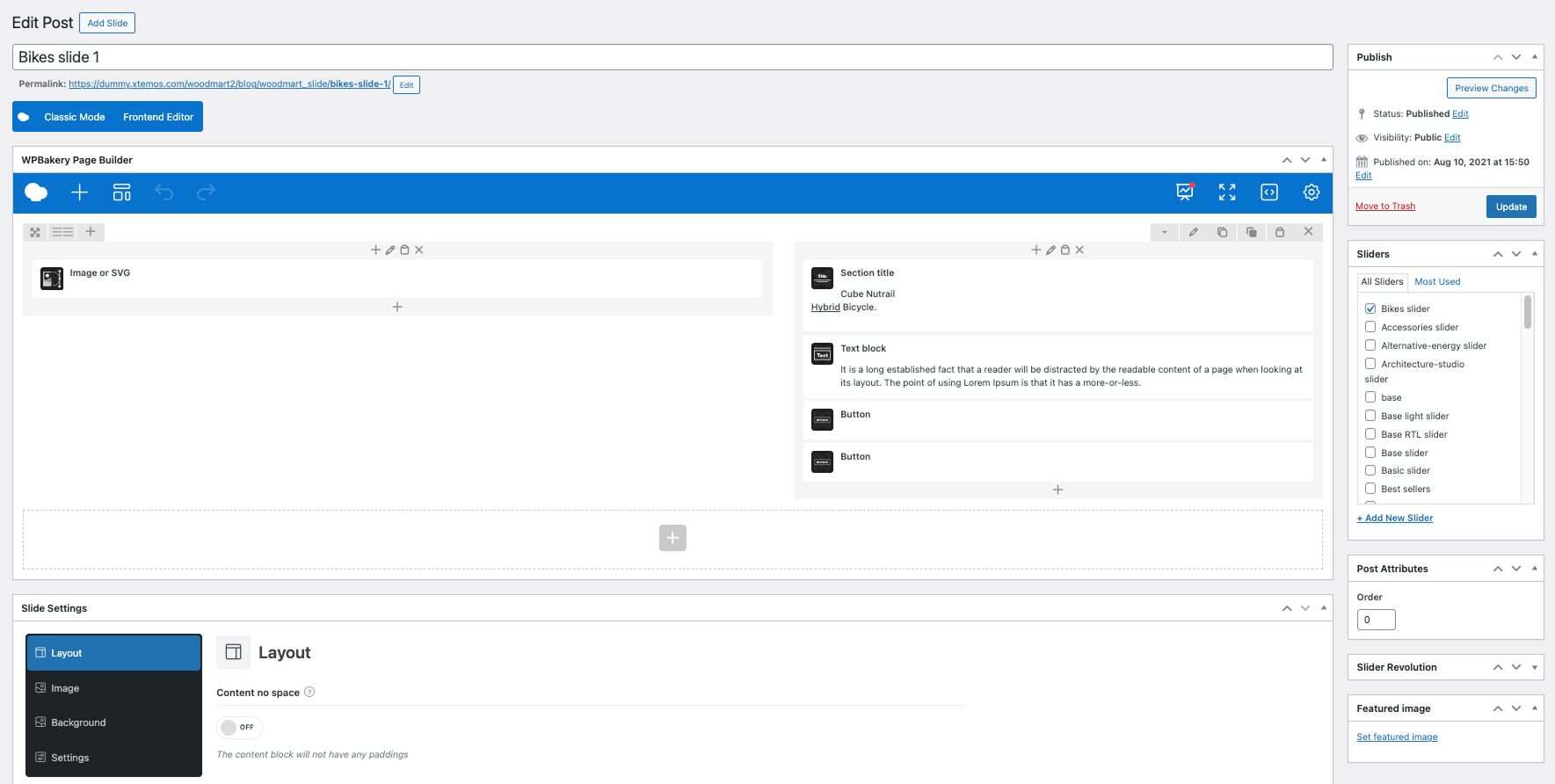
Task: Click the post title field
Action: [672, 57]
